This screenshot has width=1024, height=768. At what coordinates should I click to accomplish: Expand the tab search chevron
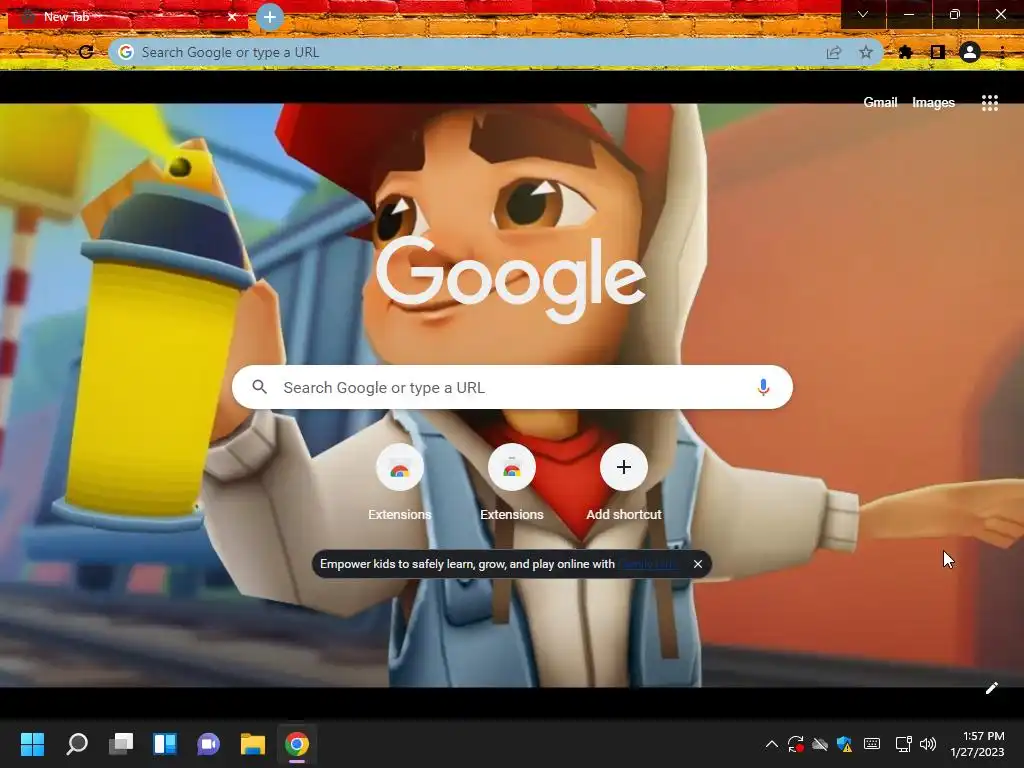(x=863, y=14)
